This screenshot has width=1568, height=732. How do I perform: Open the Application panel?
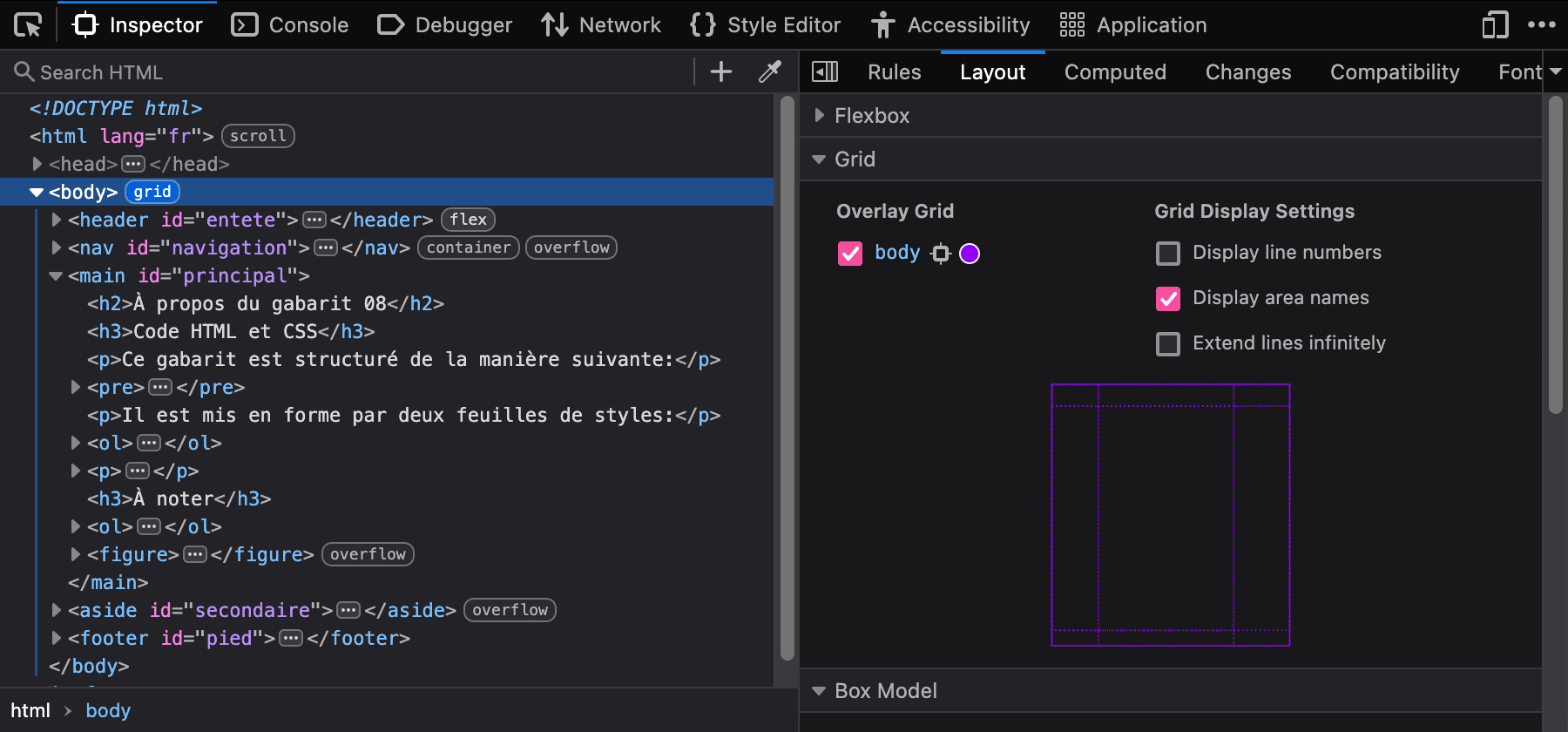(x=1133, y=25)
